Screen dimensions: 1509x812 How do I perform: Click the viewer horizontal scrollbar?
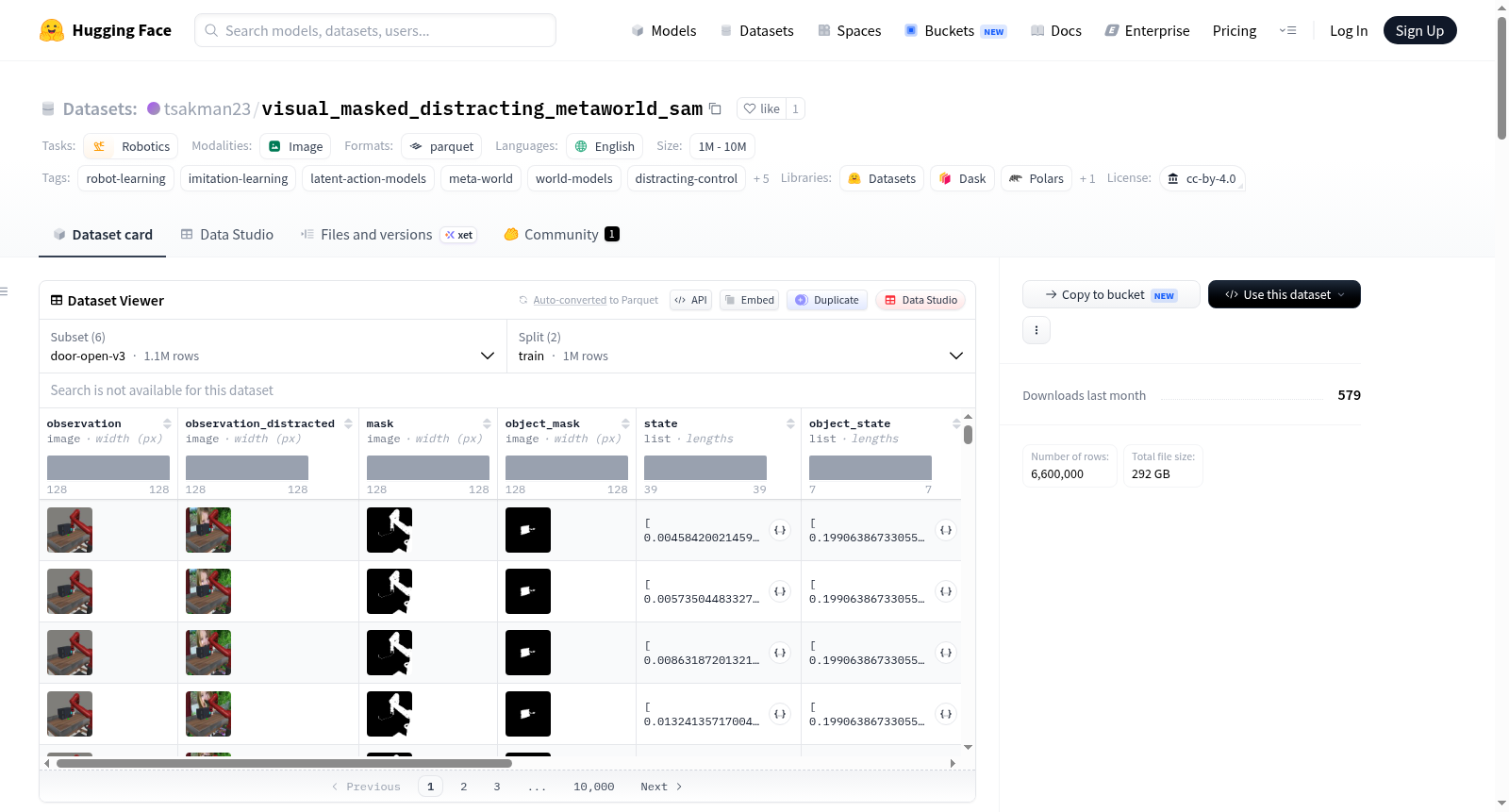coord(284,763)
